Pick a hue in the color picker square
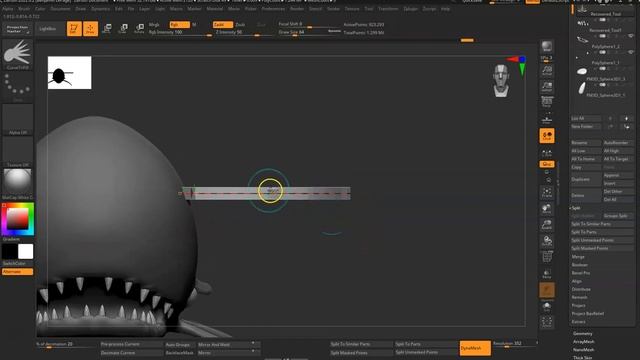The height and width of the screenshot is (360, 640). click(x=18, y=219)
